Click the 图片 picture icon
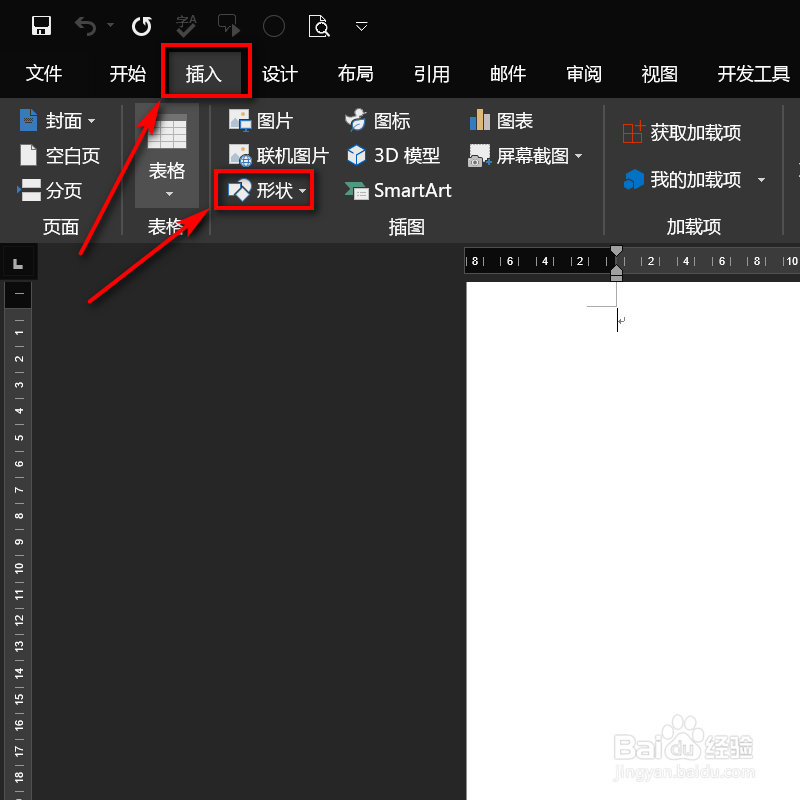This screenshot has width=800, height=800. 239,120
